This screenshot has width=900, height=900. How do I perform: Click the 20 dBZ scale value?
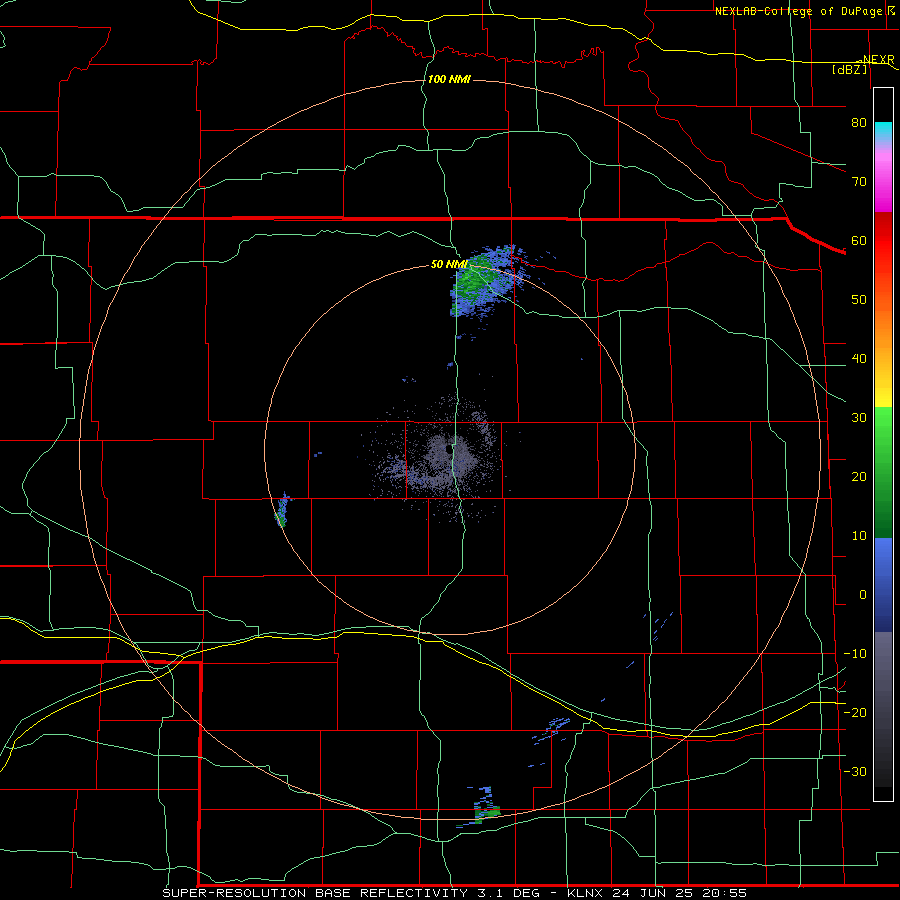click(859, 476)
